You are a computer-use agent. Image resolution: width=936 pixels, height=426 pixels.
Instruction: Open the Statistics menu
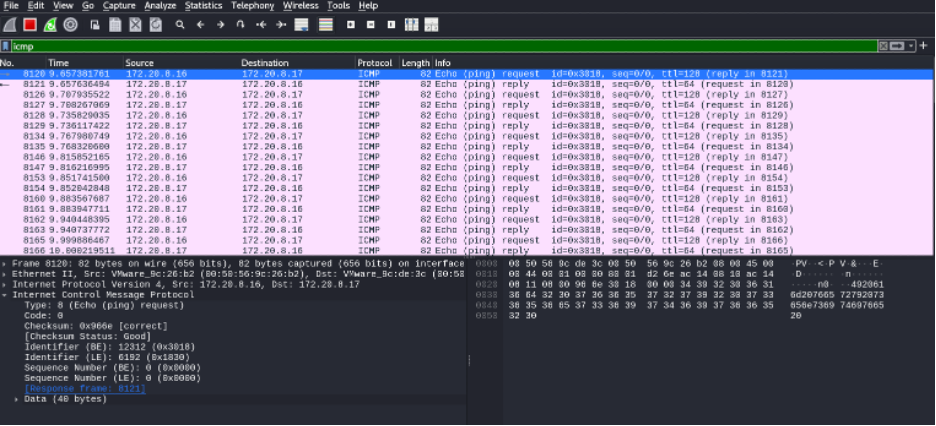[x=203, y=5]
